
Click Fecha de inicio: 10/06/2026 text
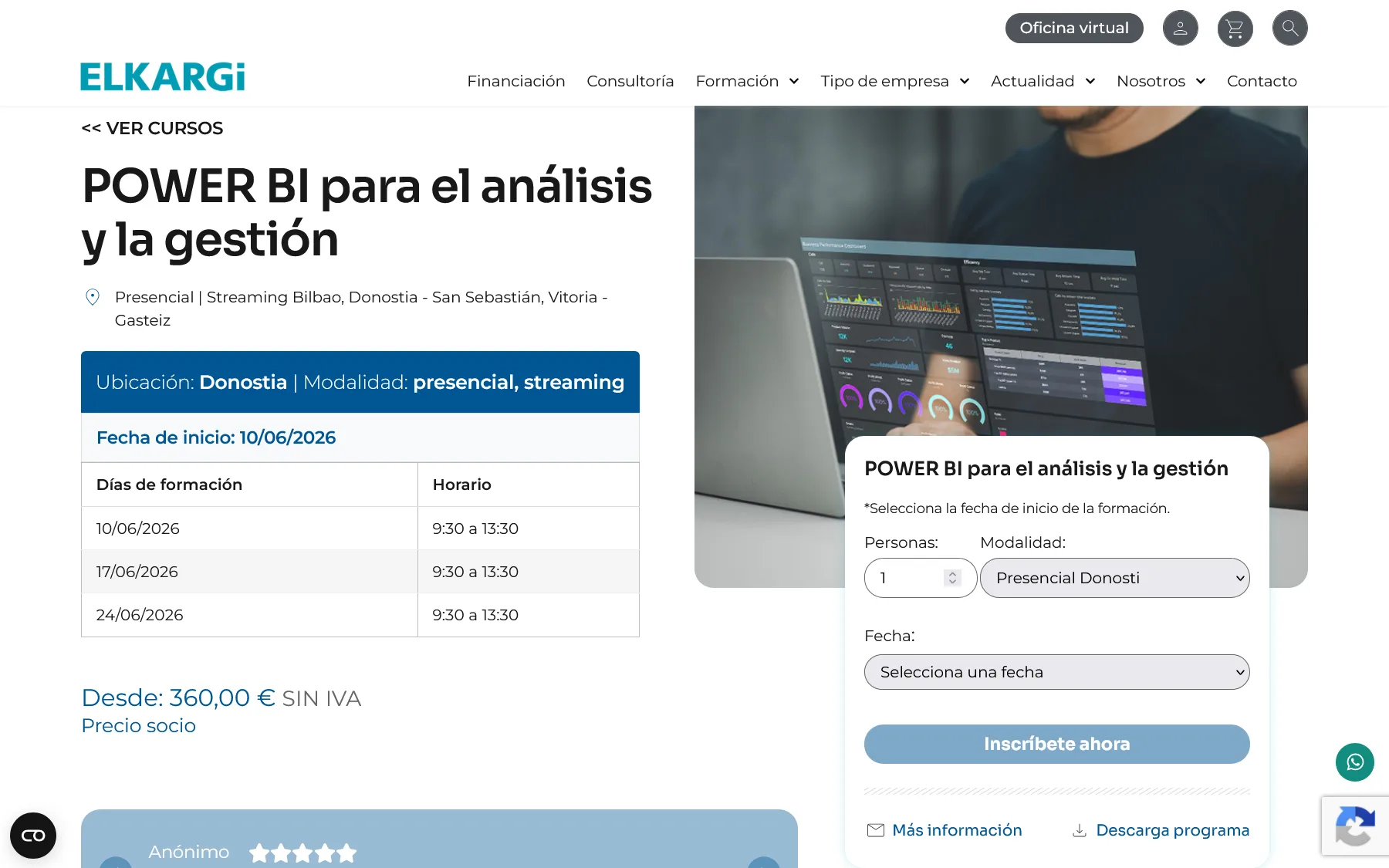coord(216,437)
